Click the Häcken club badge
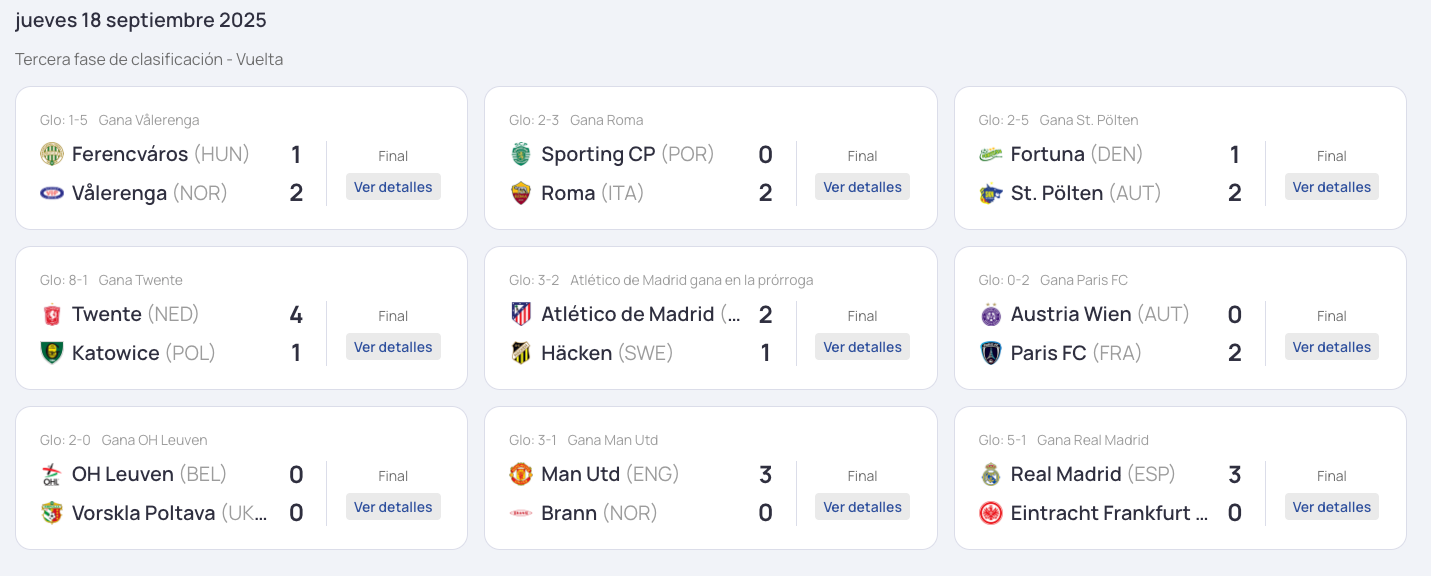The width and height of the screenshot is (1431, 576). (520, 353)
